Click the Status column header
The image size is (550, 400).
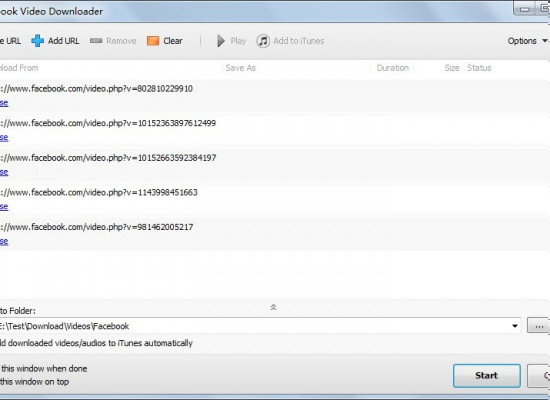pos(479,68)
